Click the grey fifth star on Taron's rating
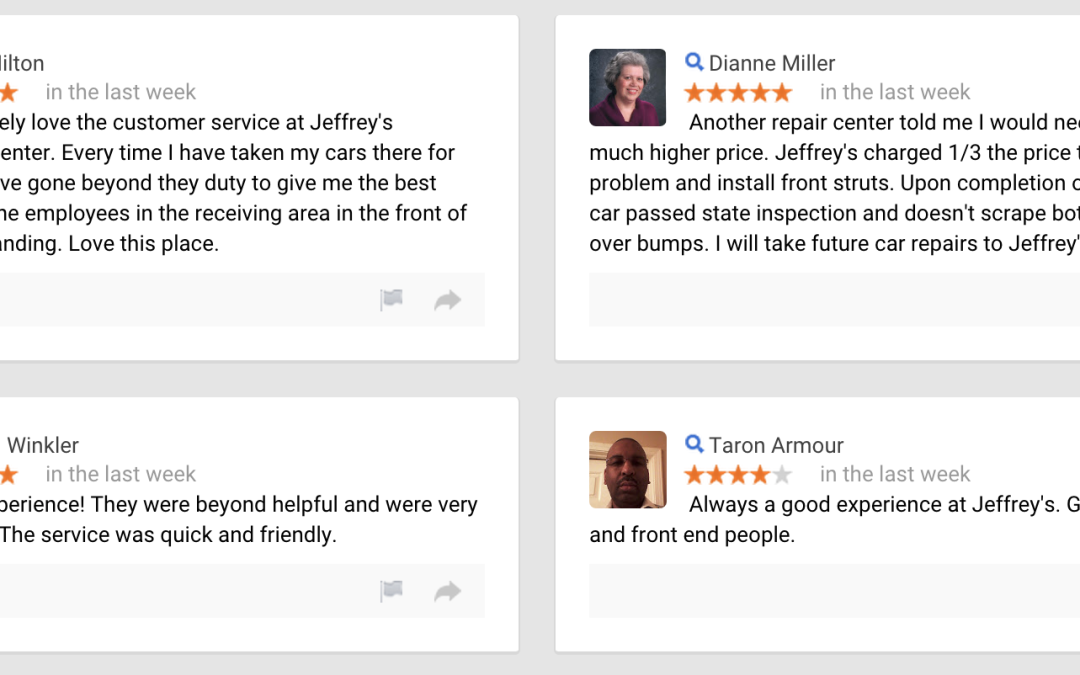Screen dimensions: 1080x675 [782, 475]
